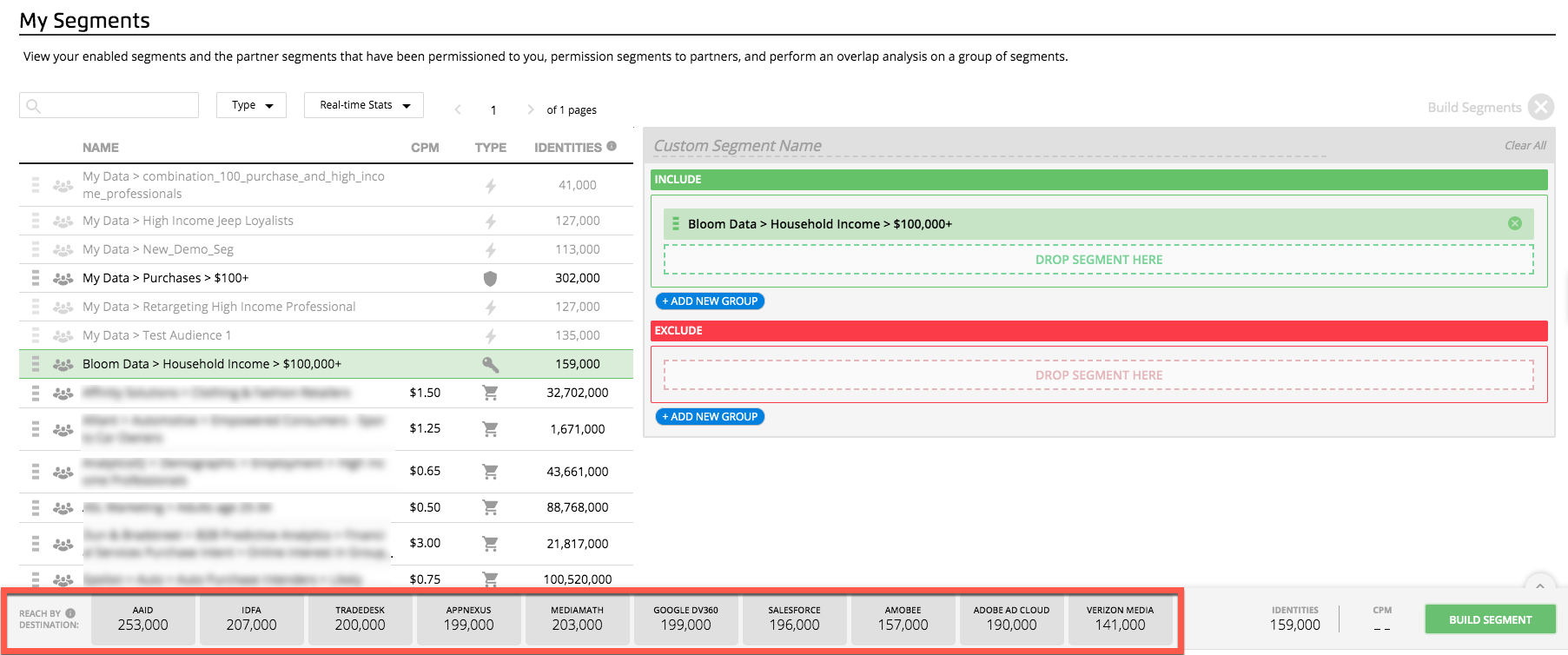Click drag handle for Bloom Data row in list
This screenshot has width=1568, height=655.
36,364
